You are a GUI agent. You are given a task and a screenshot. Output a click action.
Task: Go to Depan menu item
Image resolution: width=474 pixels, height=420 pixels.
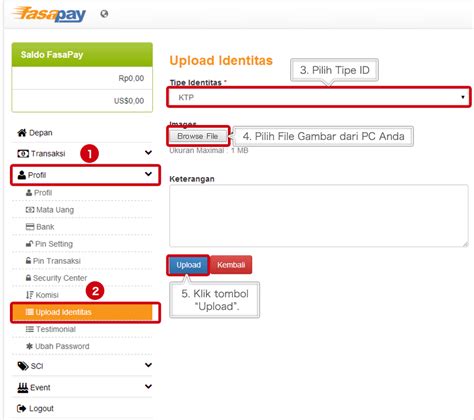pyautogui.click(x=82, y=133)
